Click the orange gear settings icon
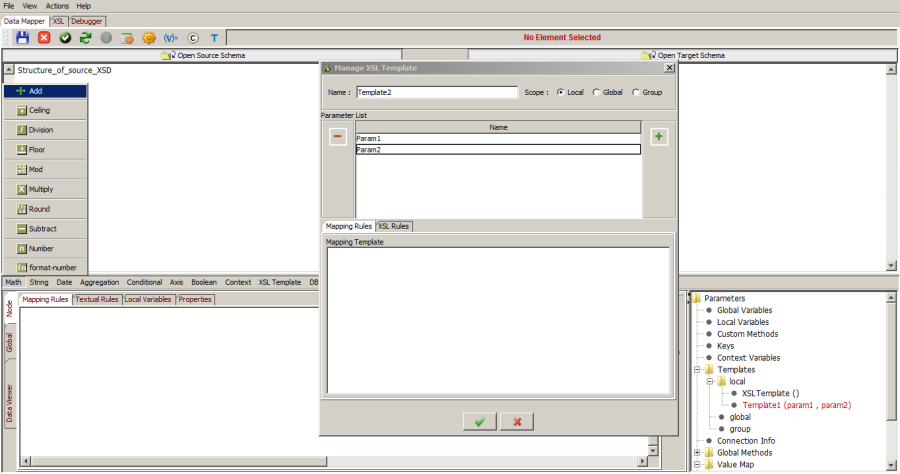 (x=149, y=37)
